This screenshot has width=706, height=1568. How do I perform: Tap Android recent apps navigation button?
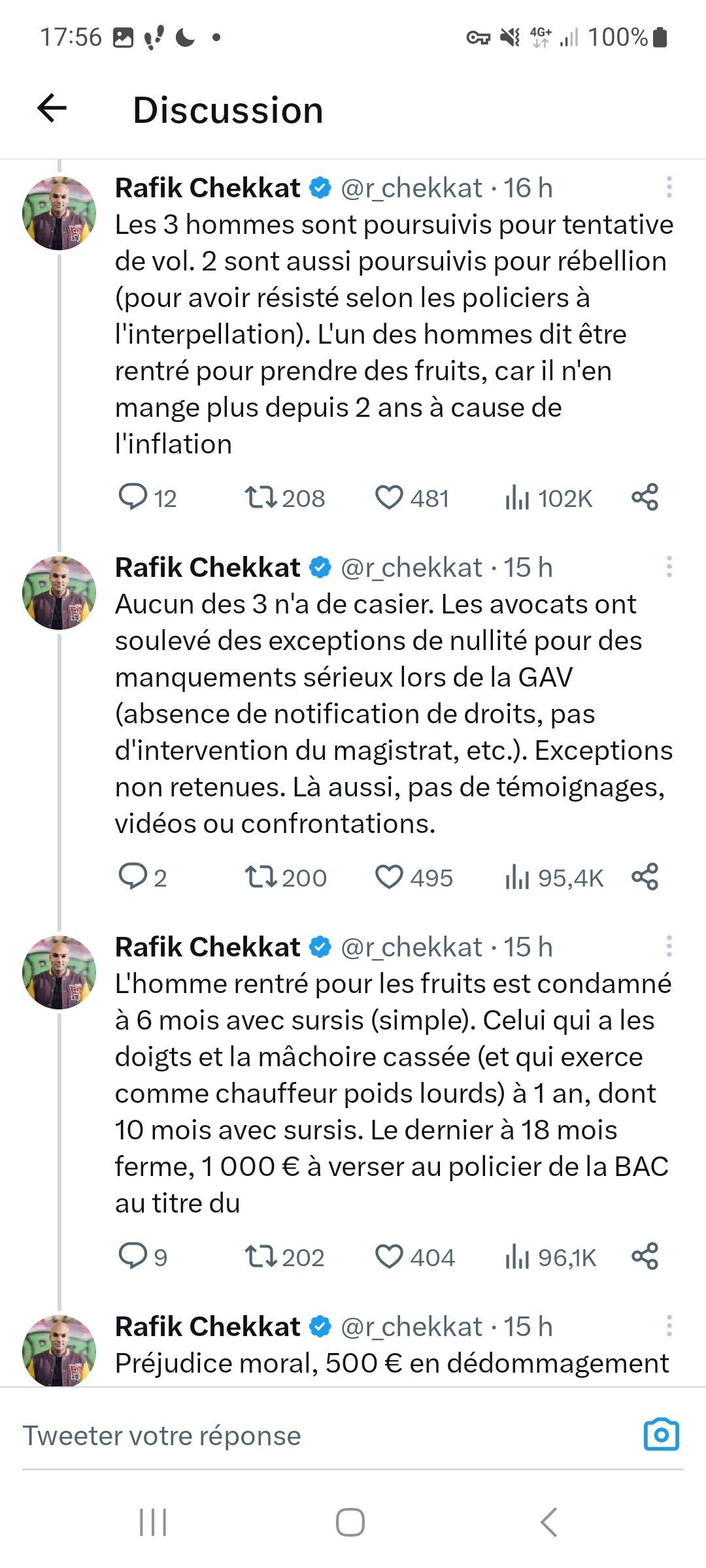pyautogui.click(x=153, y=1522)
